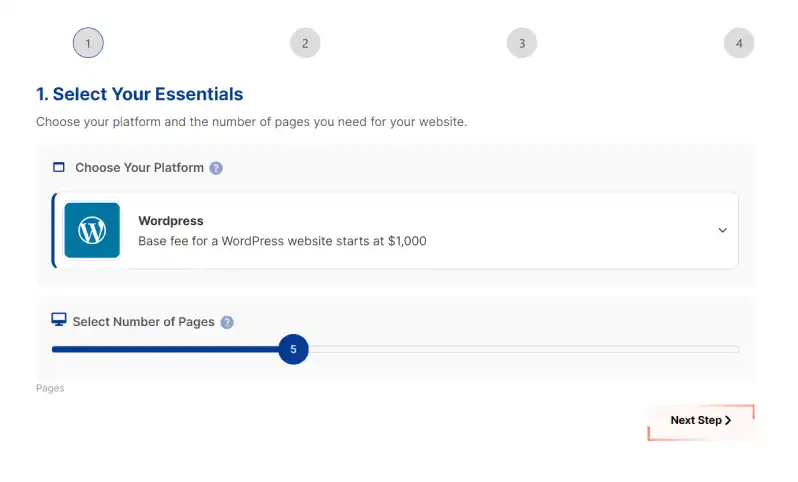This screenshot has height=482, width=798.
Task: Click the unfilled part of the pages slider track
Action: coord(520,349)
